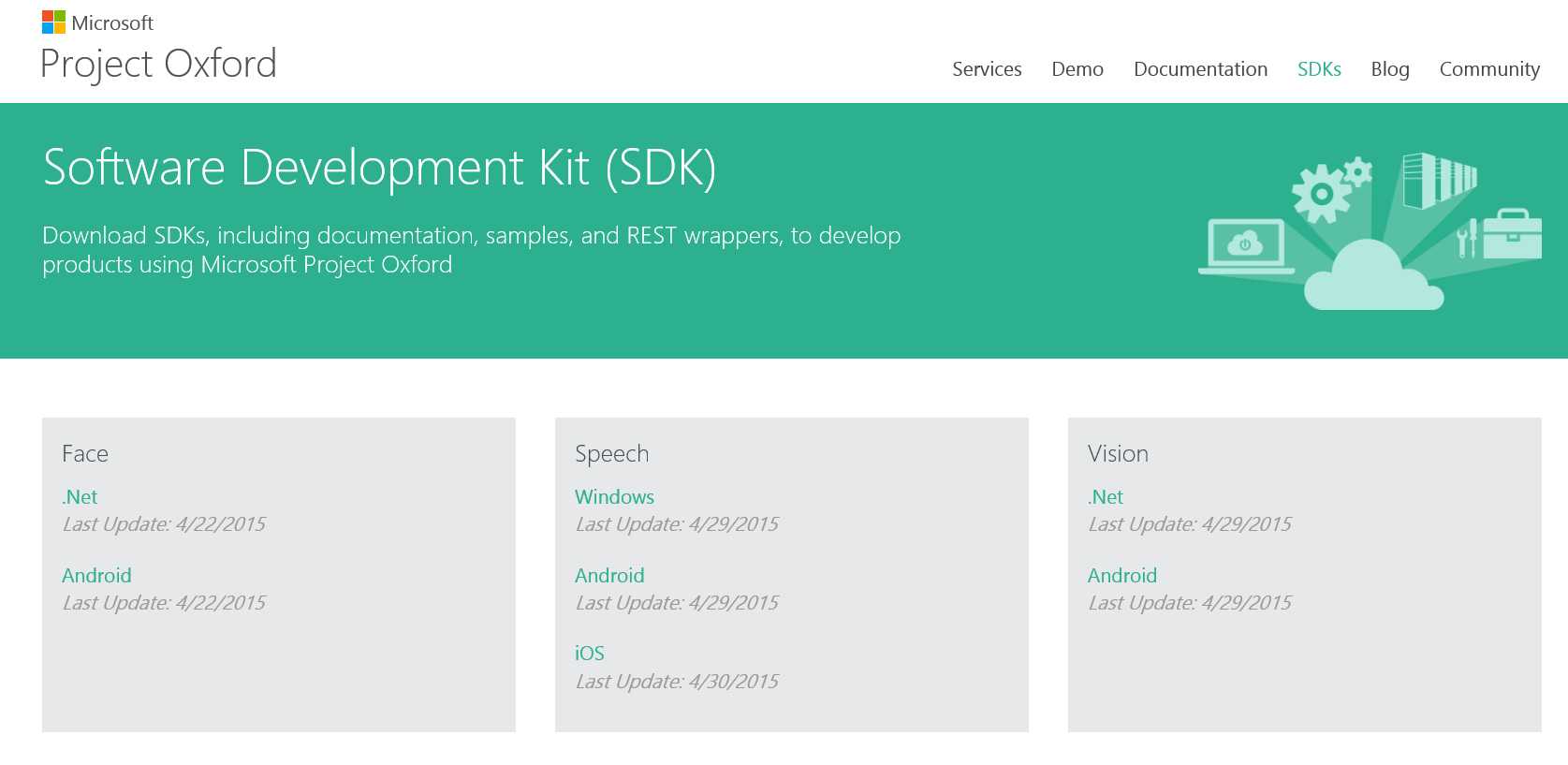Open the Community nav link
Screen dimensions: 1568x765
point(1489,69)
